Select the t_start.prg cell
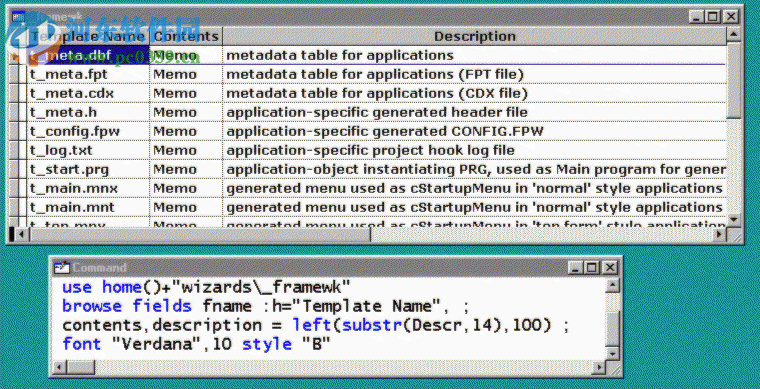 coord(88,169)
